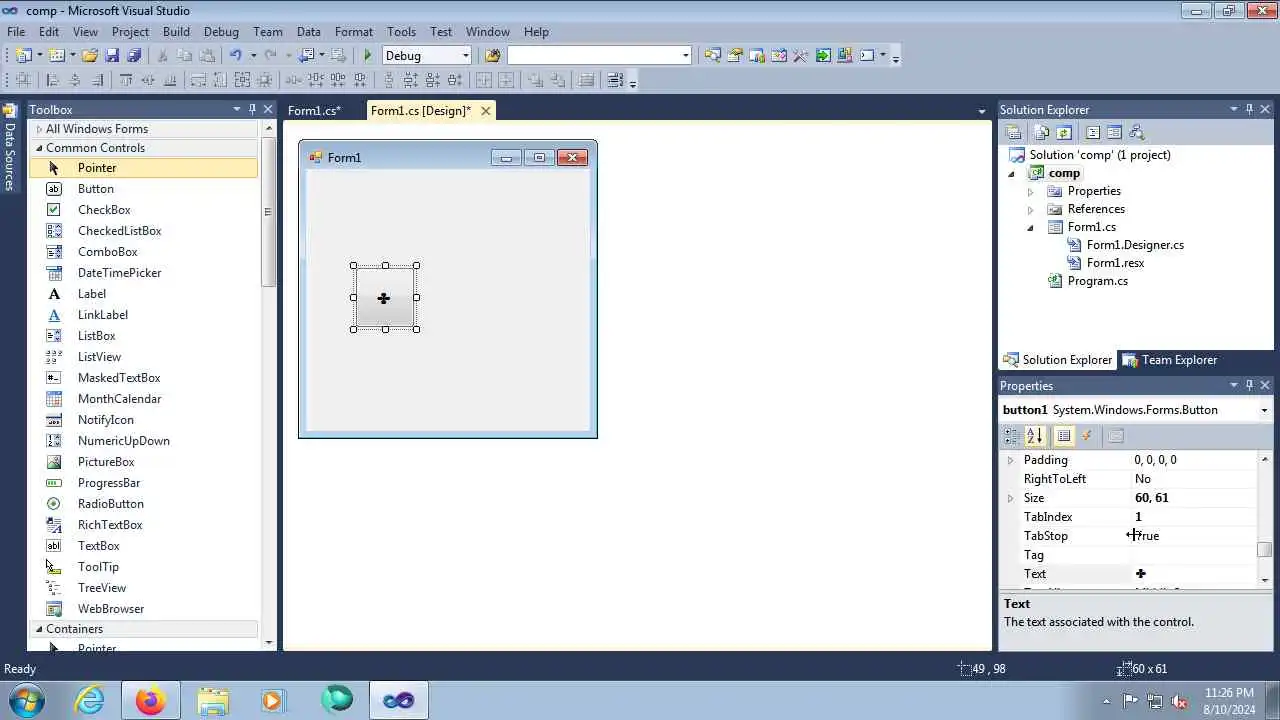Click Refresh icon in Solution Explorer
The image size is (1280, 720).
point(1063,132)
